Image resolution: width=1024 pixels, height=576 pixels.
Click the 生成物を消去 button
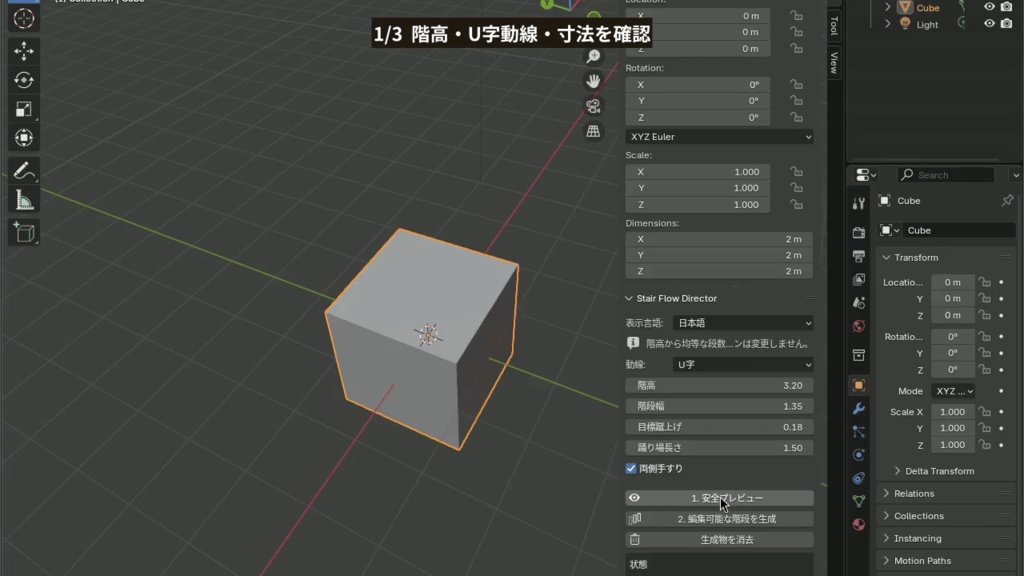click(x=719, y=540)
